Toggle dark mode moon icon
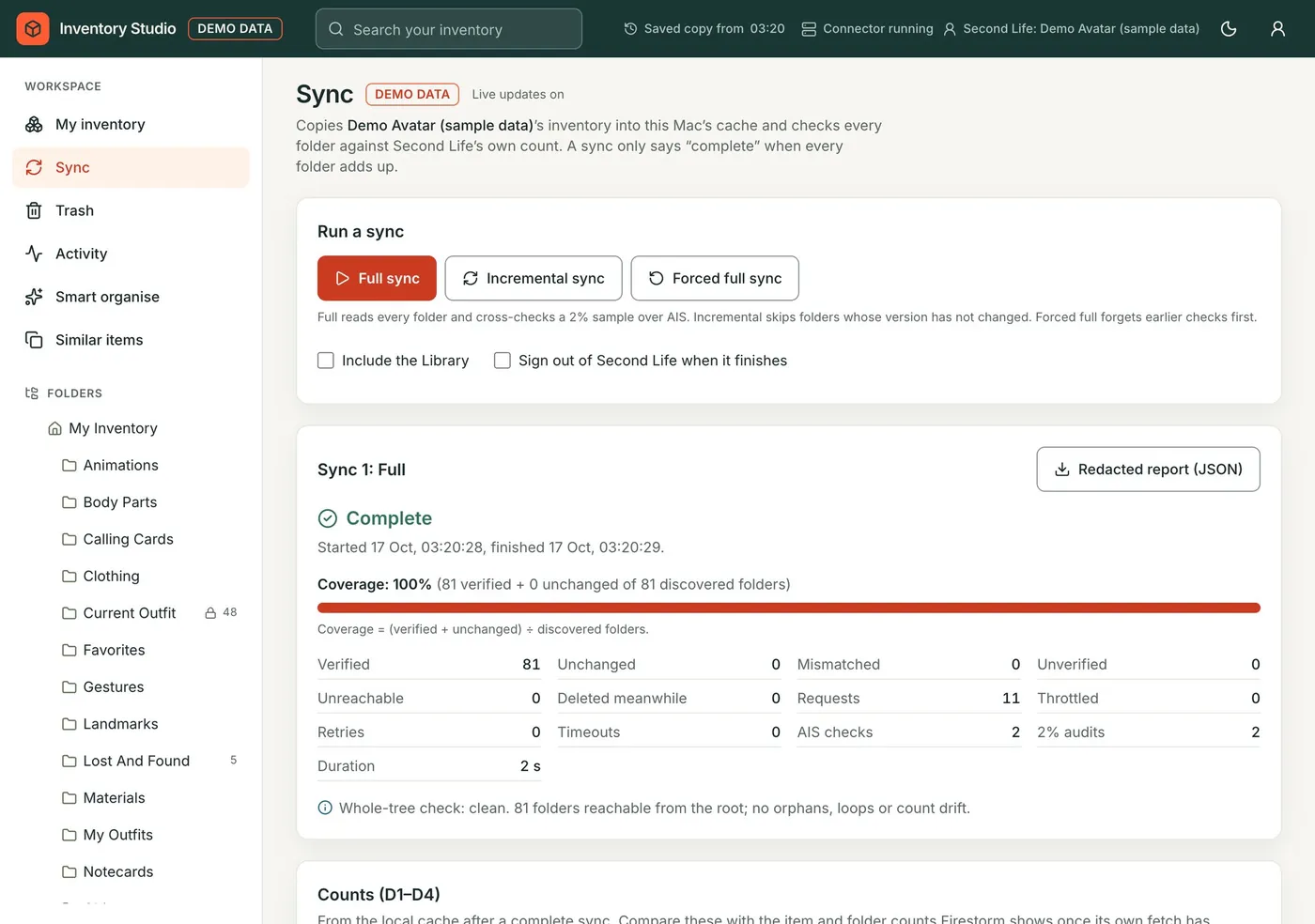 point(1229,29)
